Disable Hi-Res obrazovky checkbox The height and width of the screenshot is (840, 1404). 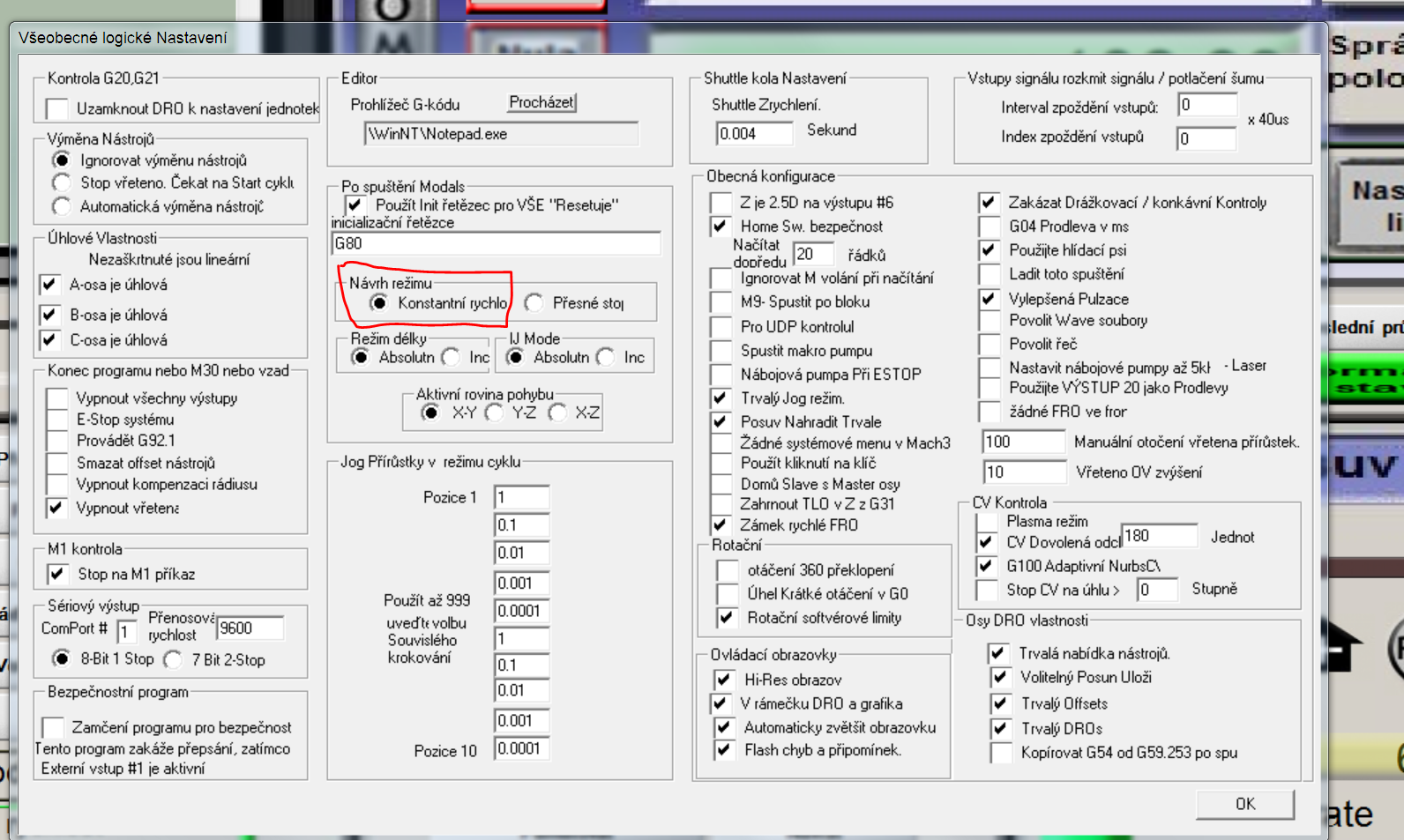click(724, 680)
